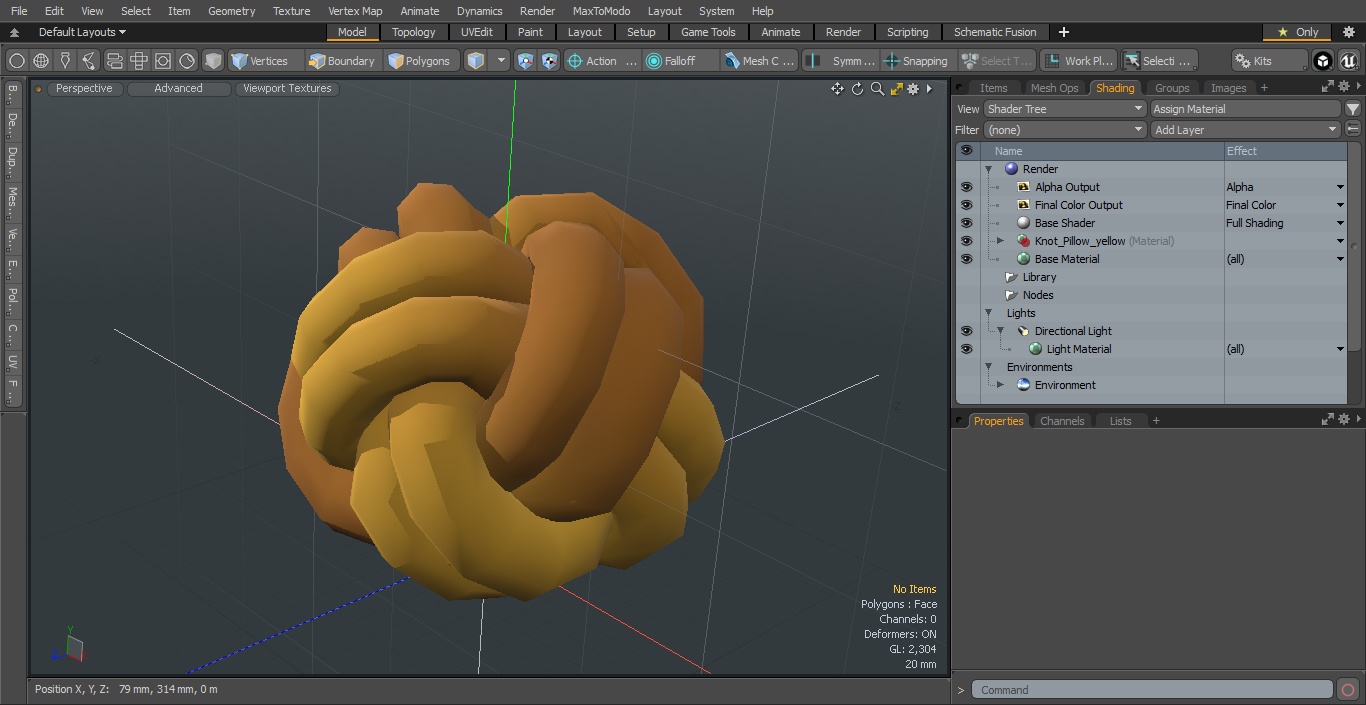Click the viewport zoom magnifier icon
The height and width of the screenshot is (705, 1366).
tap(877, 89)
